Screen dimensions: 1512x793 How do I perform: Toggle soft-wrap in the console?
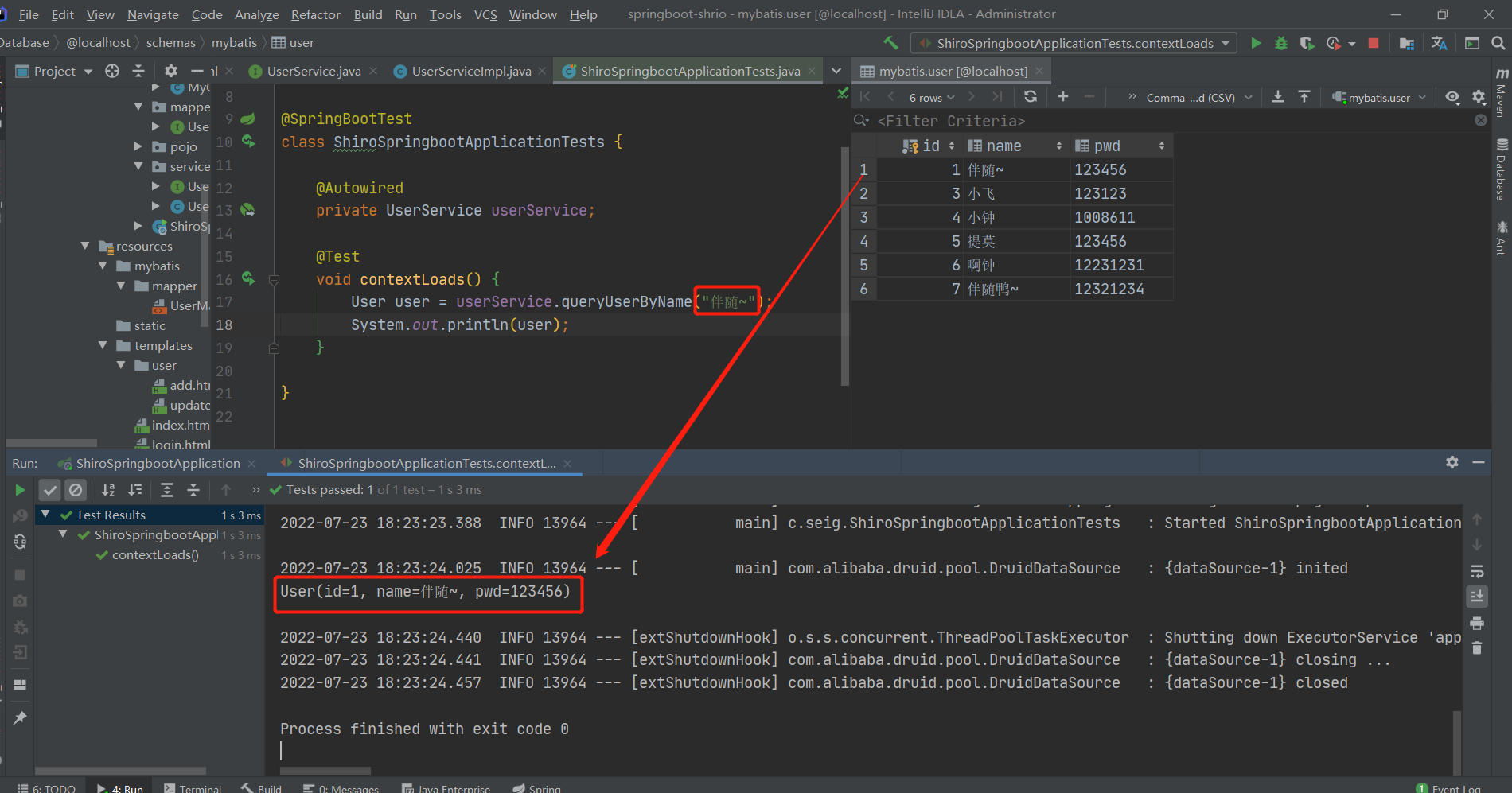click(1477, 571)
